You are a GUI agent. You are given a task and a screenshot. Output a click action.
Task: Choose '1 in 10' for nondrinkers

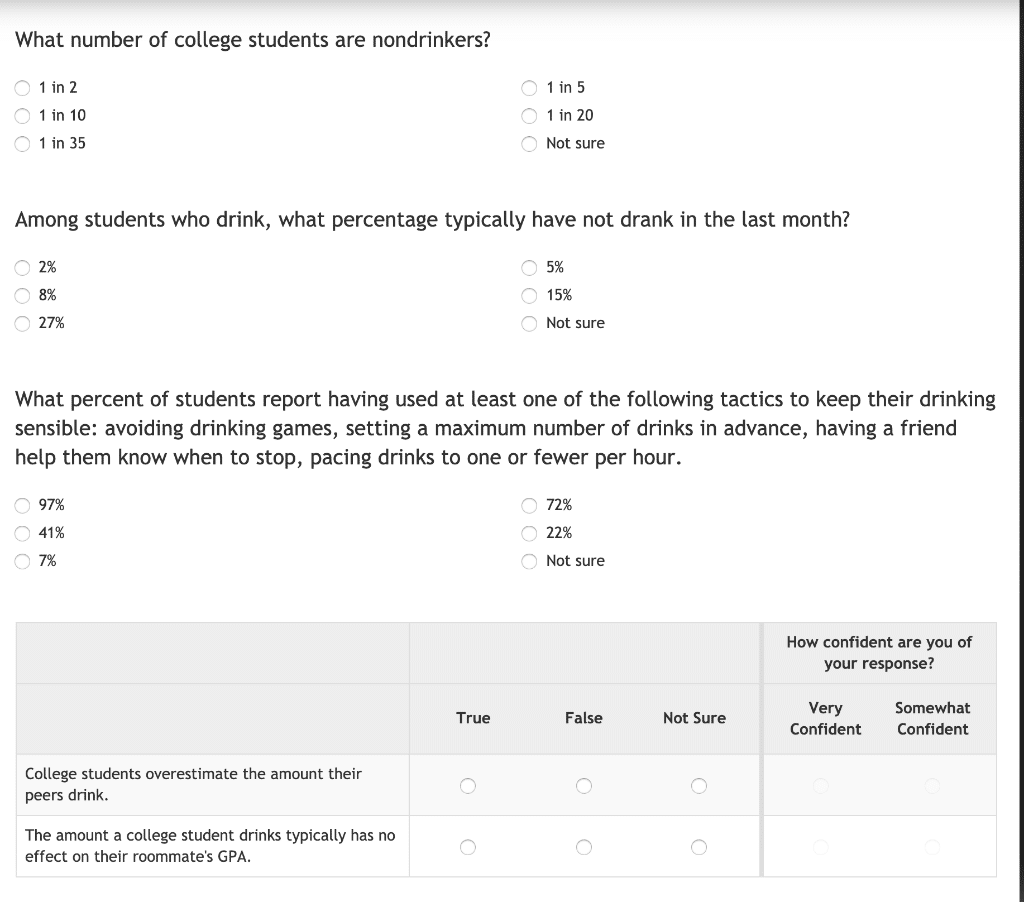click(22, 116)
